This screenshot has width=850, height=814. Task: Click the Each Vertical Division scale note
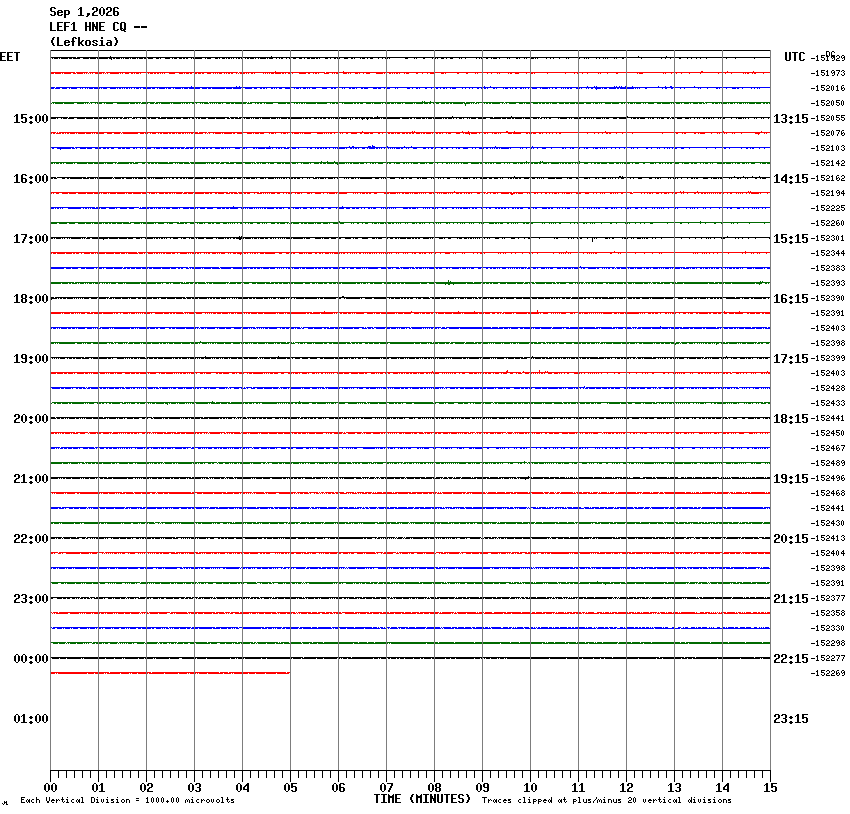click(x=127, y=800)
